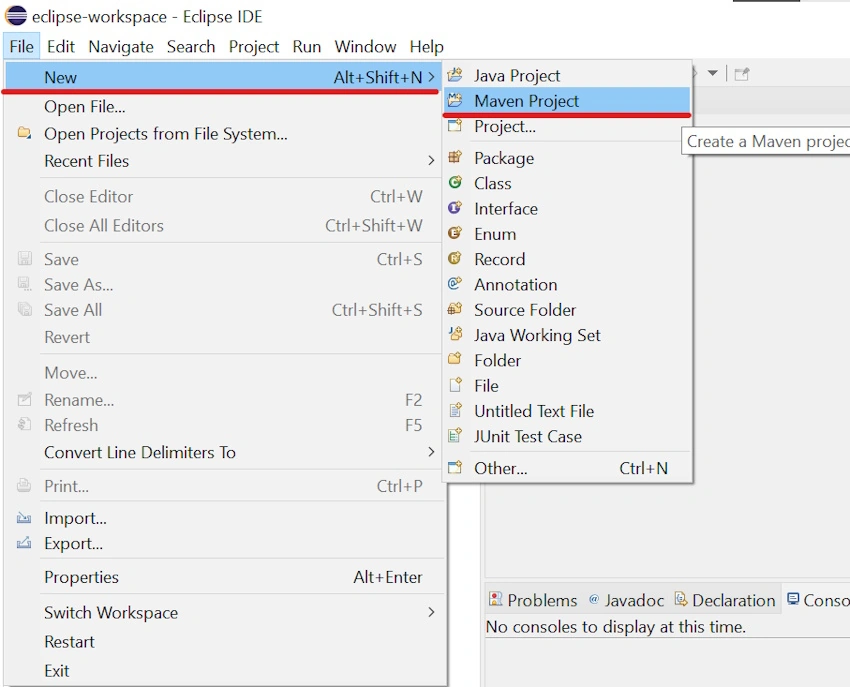Expand Convert Line Delimiters To arrow

(431, 452)
